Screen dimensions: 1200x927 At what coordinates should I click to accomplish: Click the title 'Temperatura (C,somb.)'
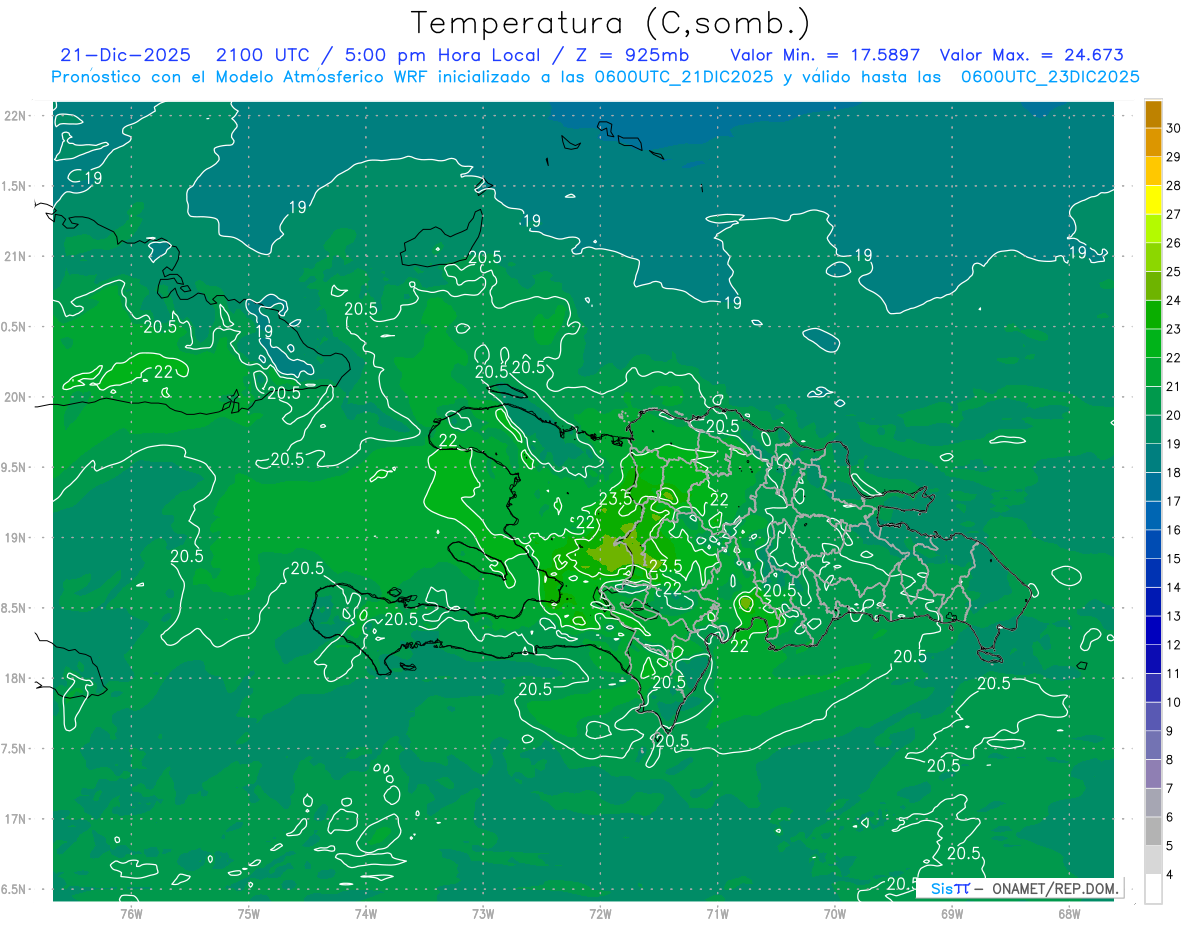click(x=611, y=23)
